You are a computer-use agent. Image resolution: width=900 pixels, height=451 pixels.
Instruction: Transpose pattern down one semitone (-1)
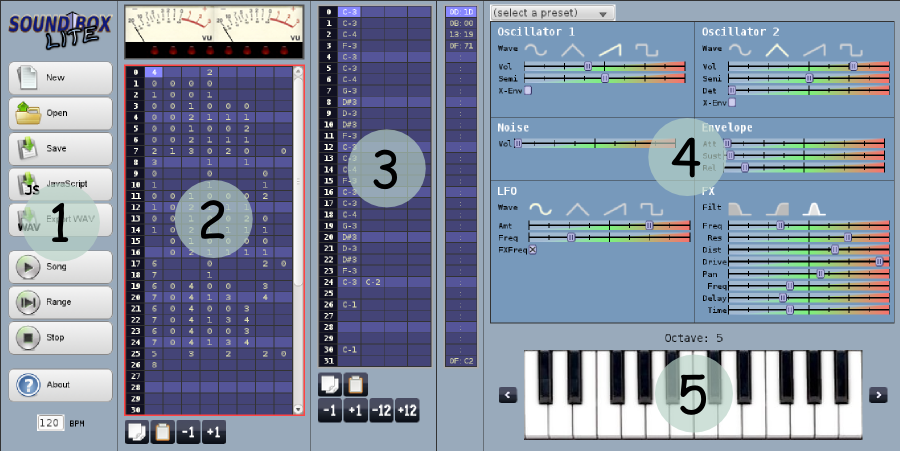click(330, 411)
